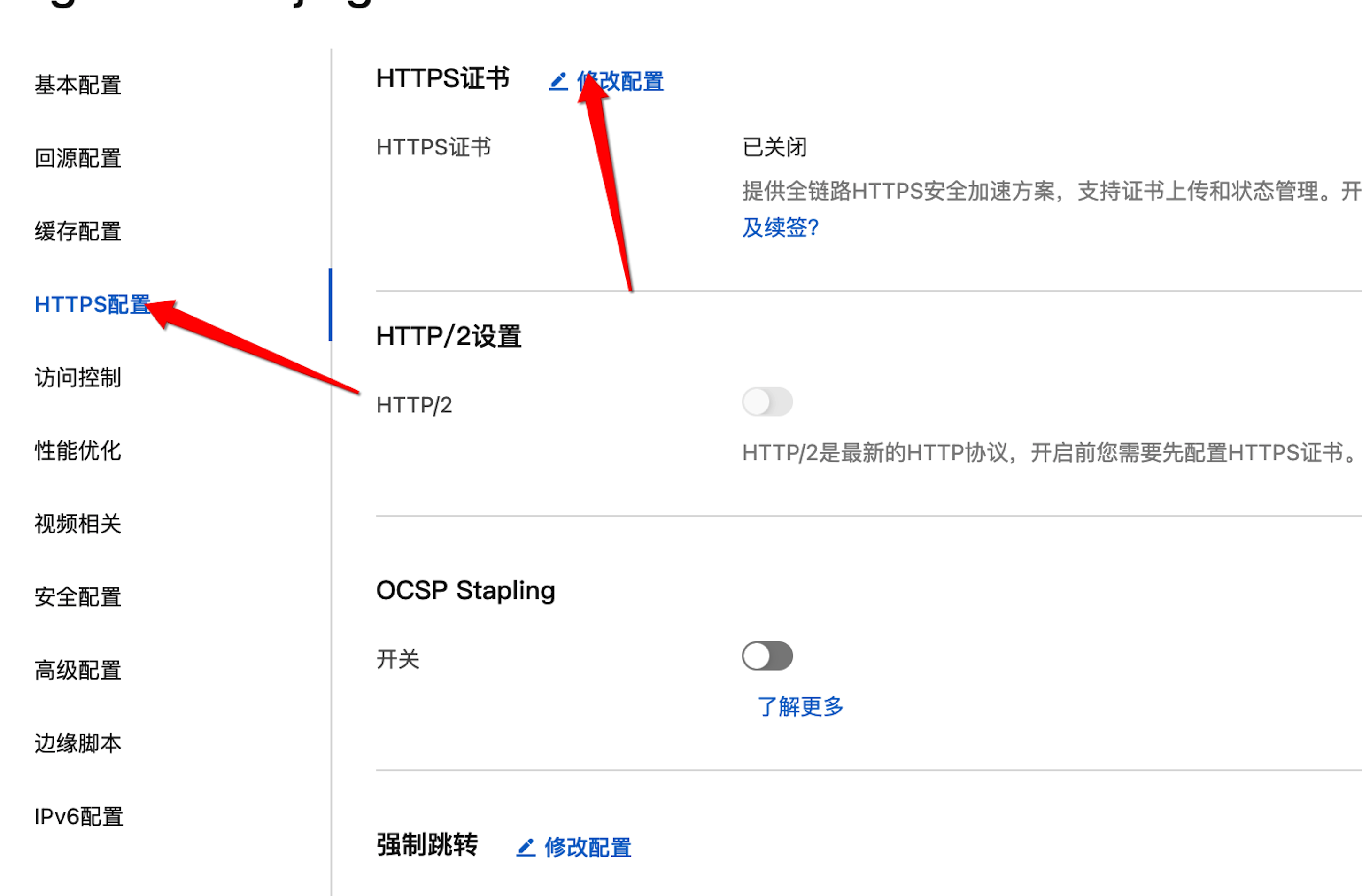
Task: Click the 及续签? help link
Action: (x=780, y=228)
